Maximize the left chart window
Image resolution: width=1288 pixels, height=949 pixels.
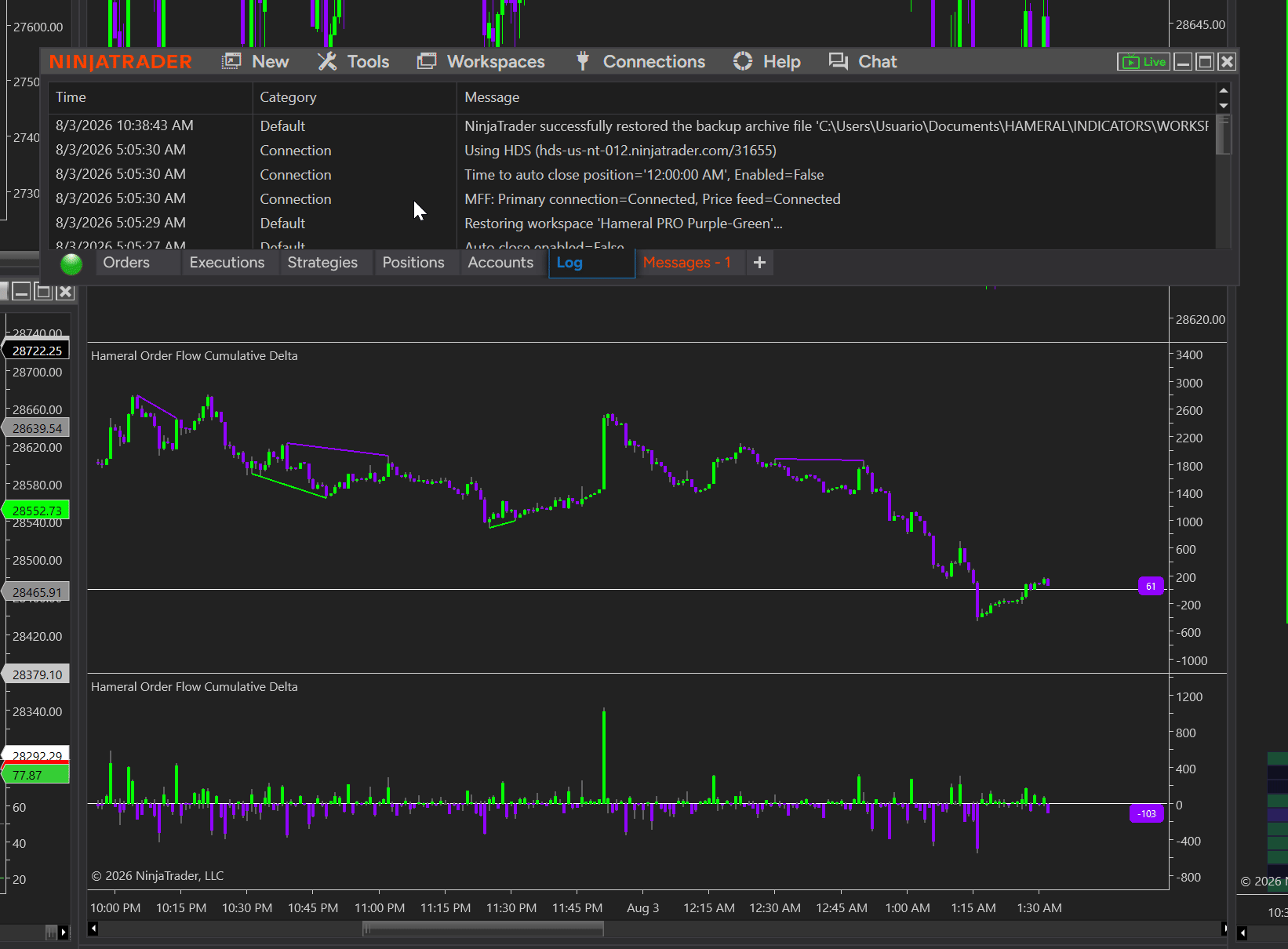pos(44,293)
